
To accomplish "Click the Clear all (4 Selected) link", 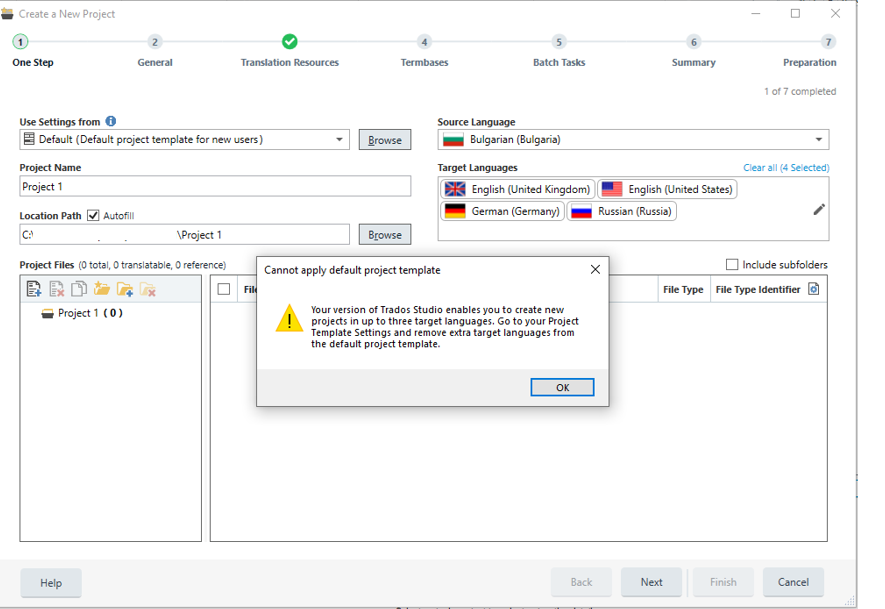I will (x=786, y=168).
